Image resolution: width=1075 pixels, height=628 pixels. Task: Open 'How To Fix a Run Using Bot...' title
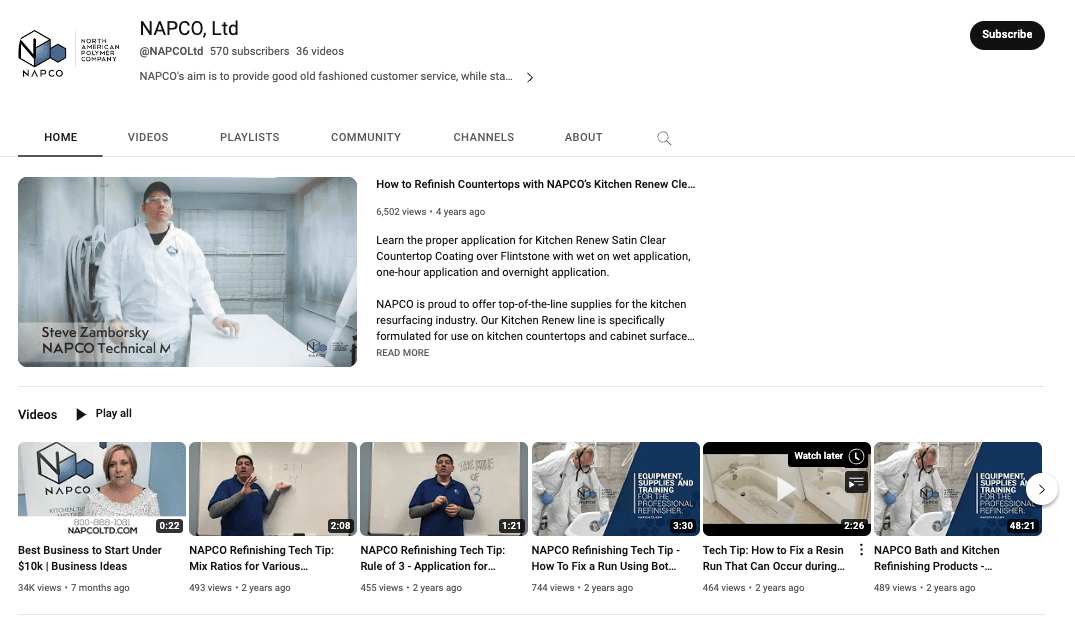[606, 558]
